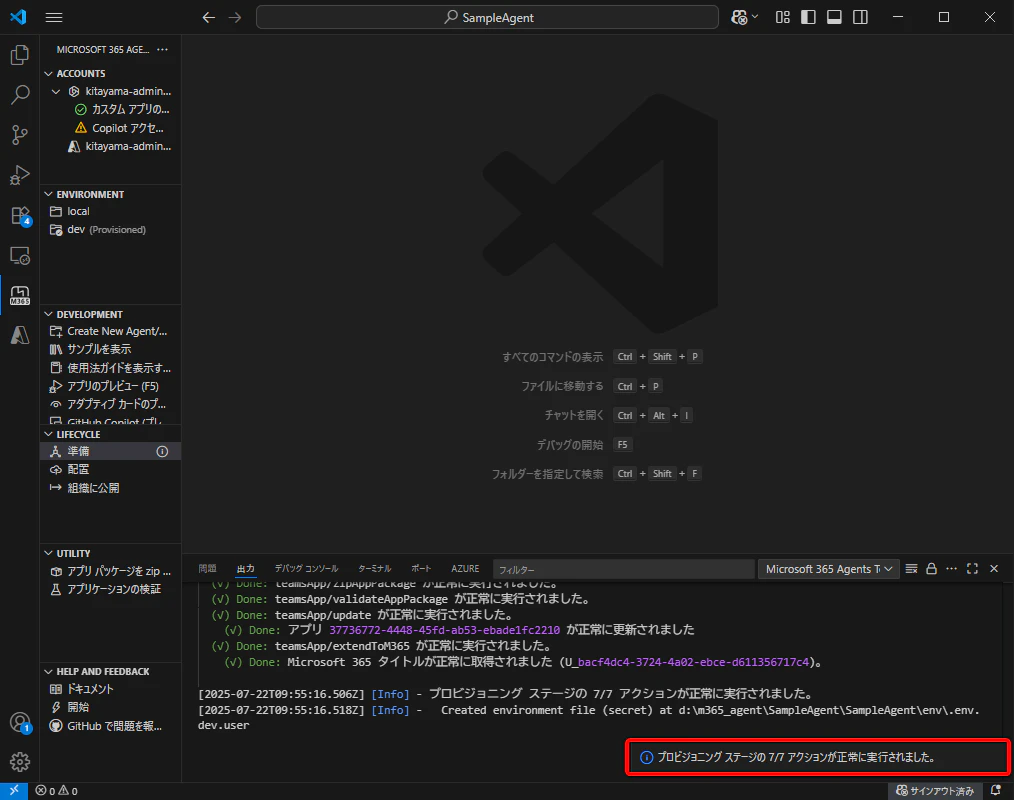Switch to the デバッグ コンソール tab
Image resolution: width=1014 pixels, height=800 pixels.
[x=307, y=568]
